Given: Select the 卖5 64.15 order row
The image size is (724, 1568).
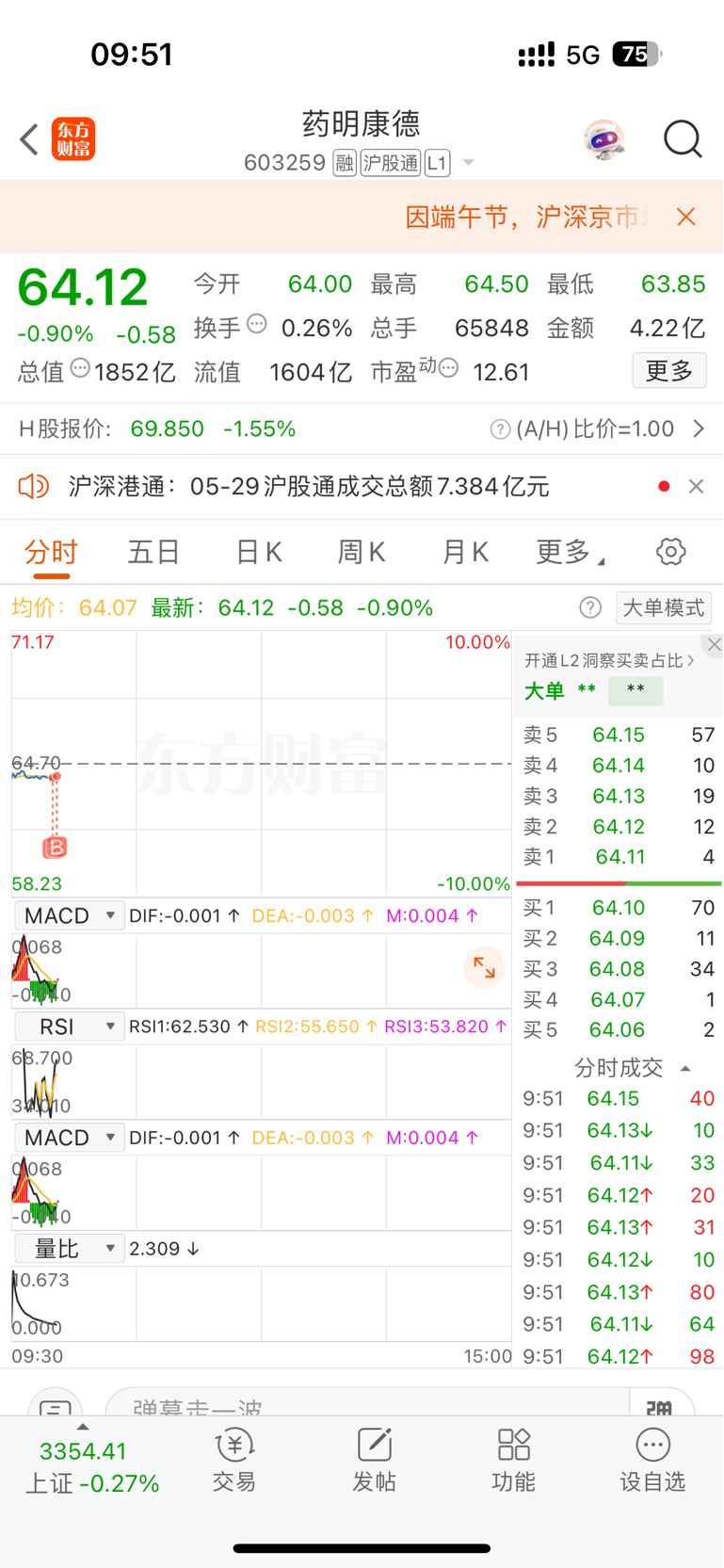Looking at the screenshot, I should (x=619, y=735).
